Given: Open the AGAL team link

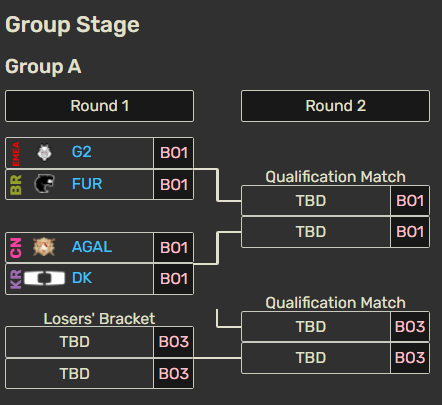Looking at the screenshot, I should coord(92,247).
